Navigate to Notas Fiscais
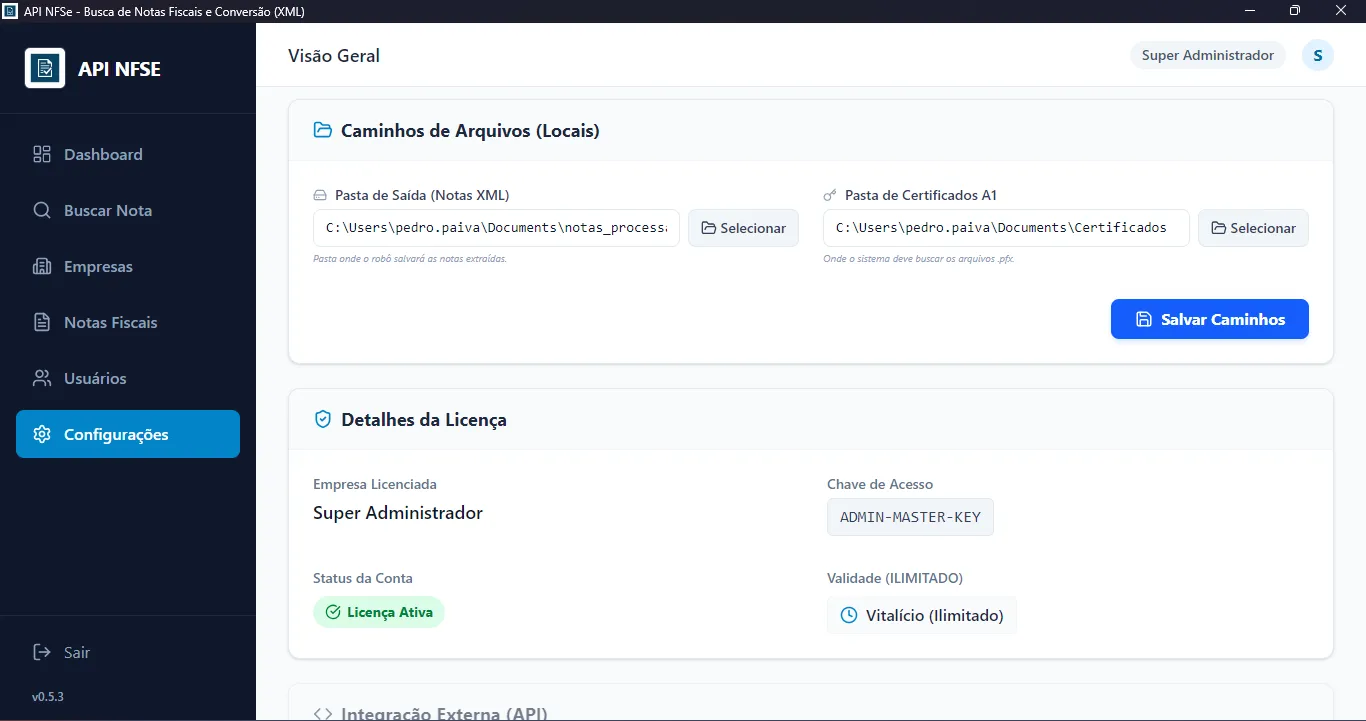Viewport: 1366px width, 721px height. [128, 322]
